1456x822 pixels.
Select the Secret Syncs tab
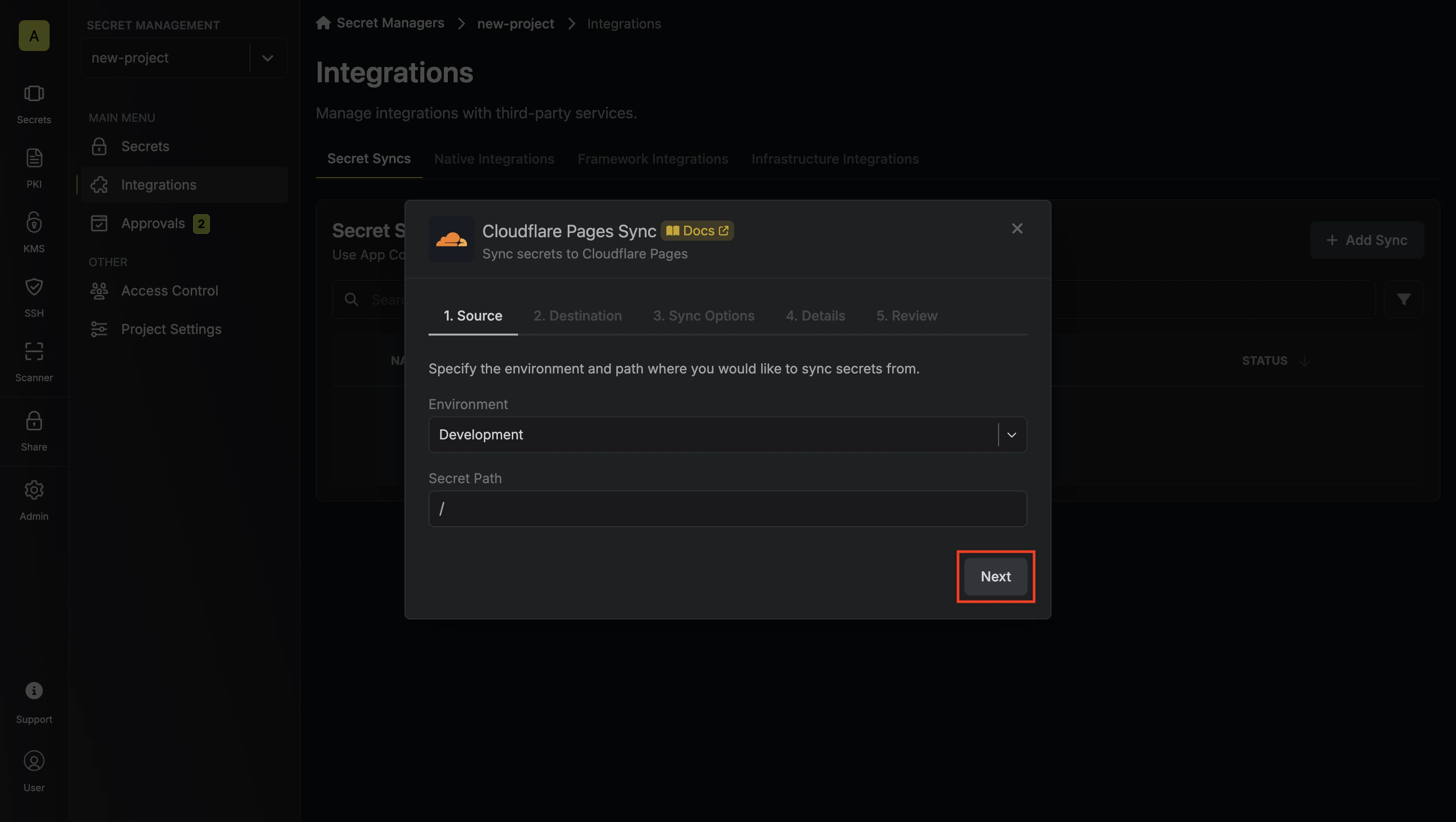pyautogui.click(x=368, y=159)
